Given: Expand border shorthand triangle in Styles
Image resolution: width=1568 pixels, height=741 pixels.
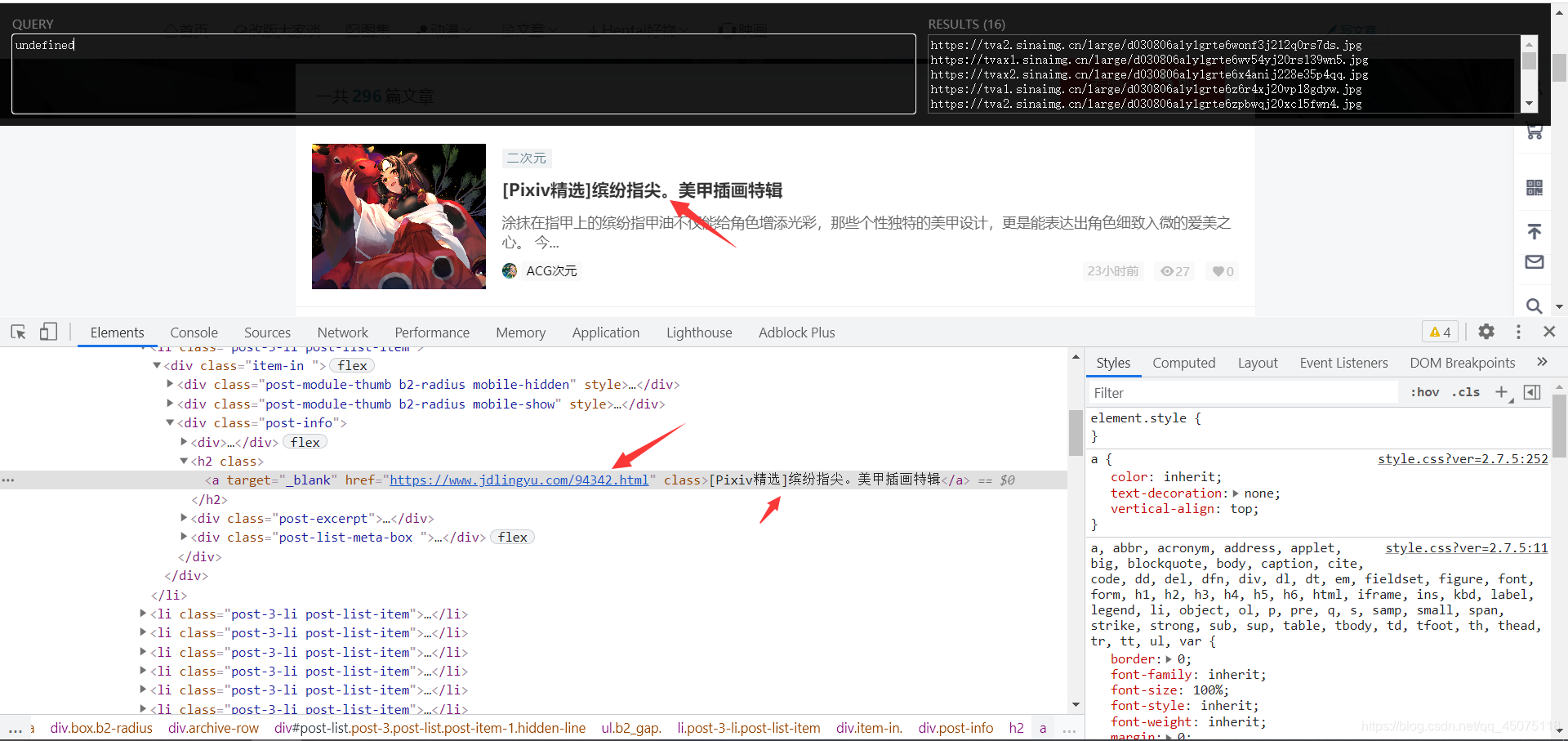Looking at the screenshot, I should pyautogui.click(x=1169, y=659).
